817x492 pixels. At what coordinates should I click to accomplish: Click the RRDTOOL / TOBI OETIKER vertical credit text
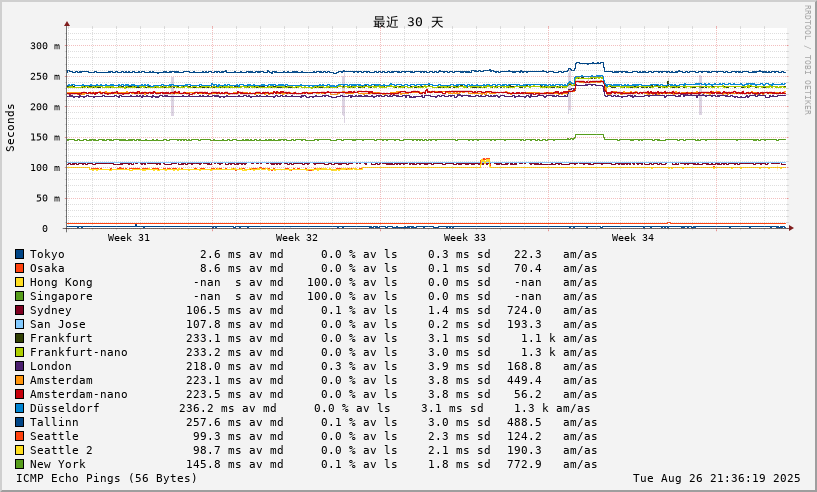click(x=807, y=60)
